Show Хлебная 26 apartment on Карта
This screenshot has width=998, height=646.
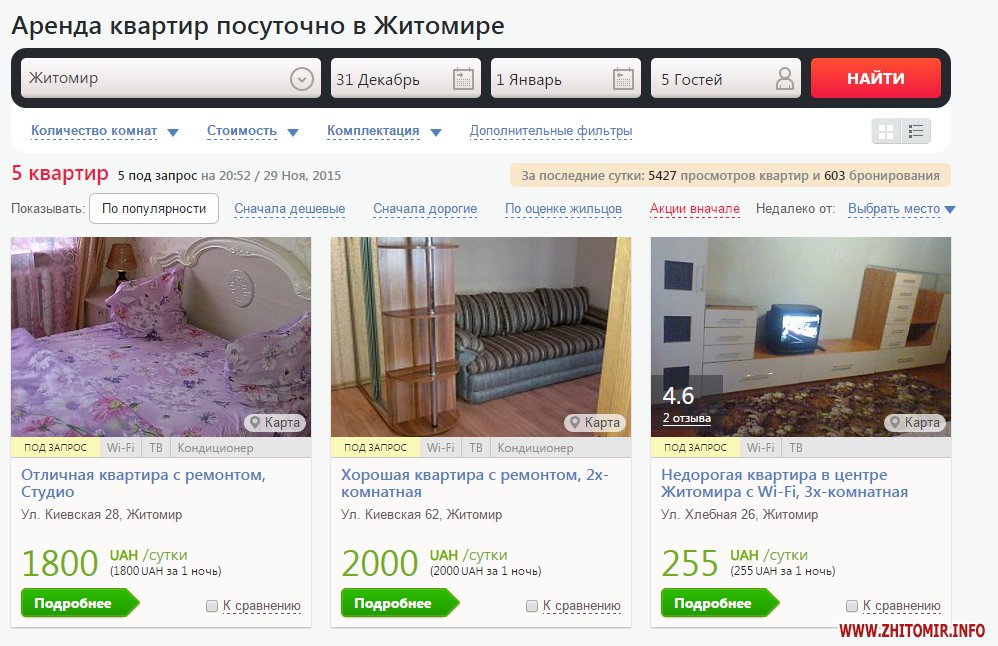point(915,423)
